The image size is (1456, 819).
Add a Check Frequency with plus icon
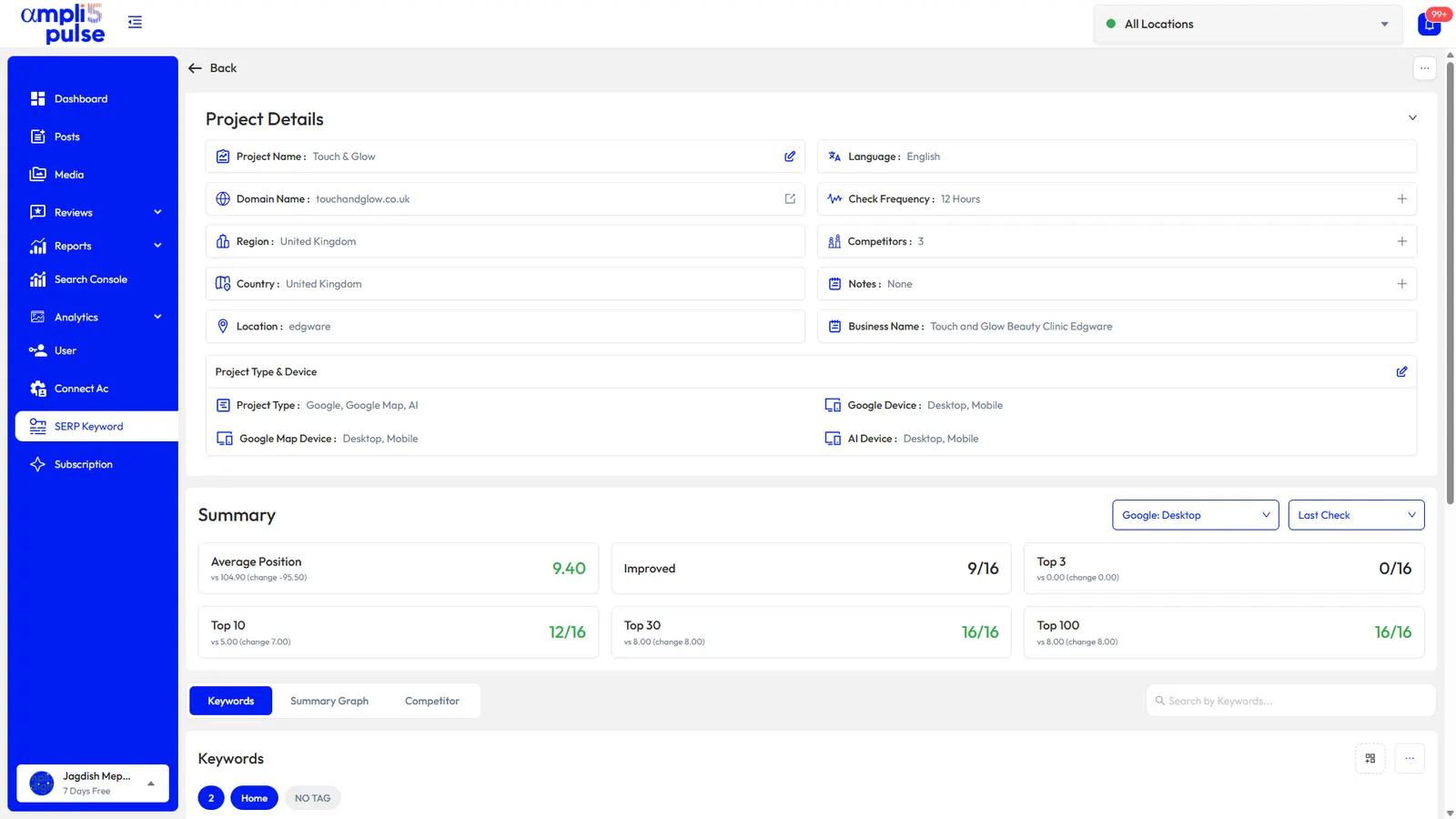[x=1401, y=199]
